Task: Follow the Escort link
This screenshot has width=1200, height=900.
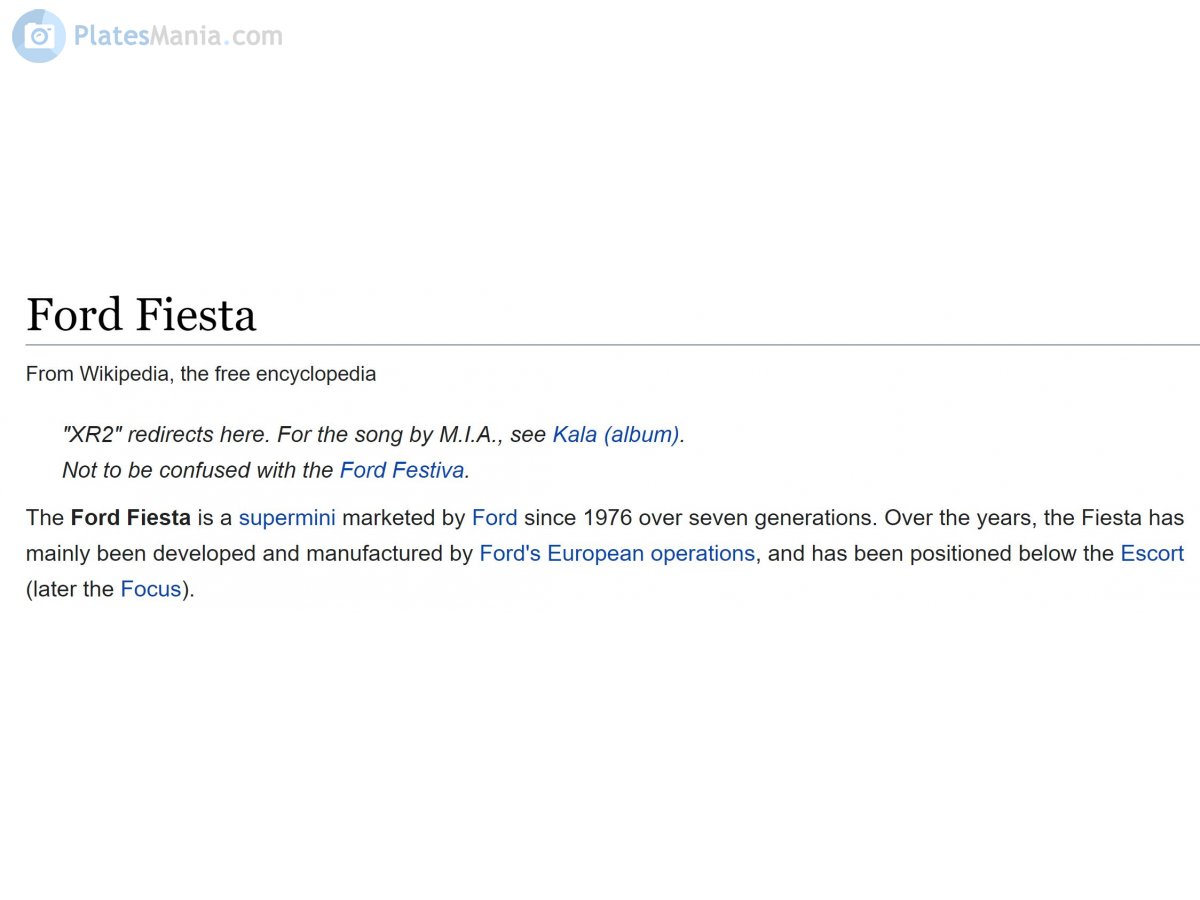Action: click(x=1152, y=554)
